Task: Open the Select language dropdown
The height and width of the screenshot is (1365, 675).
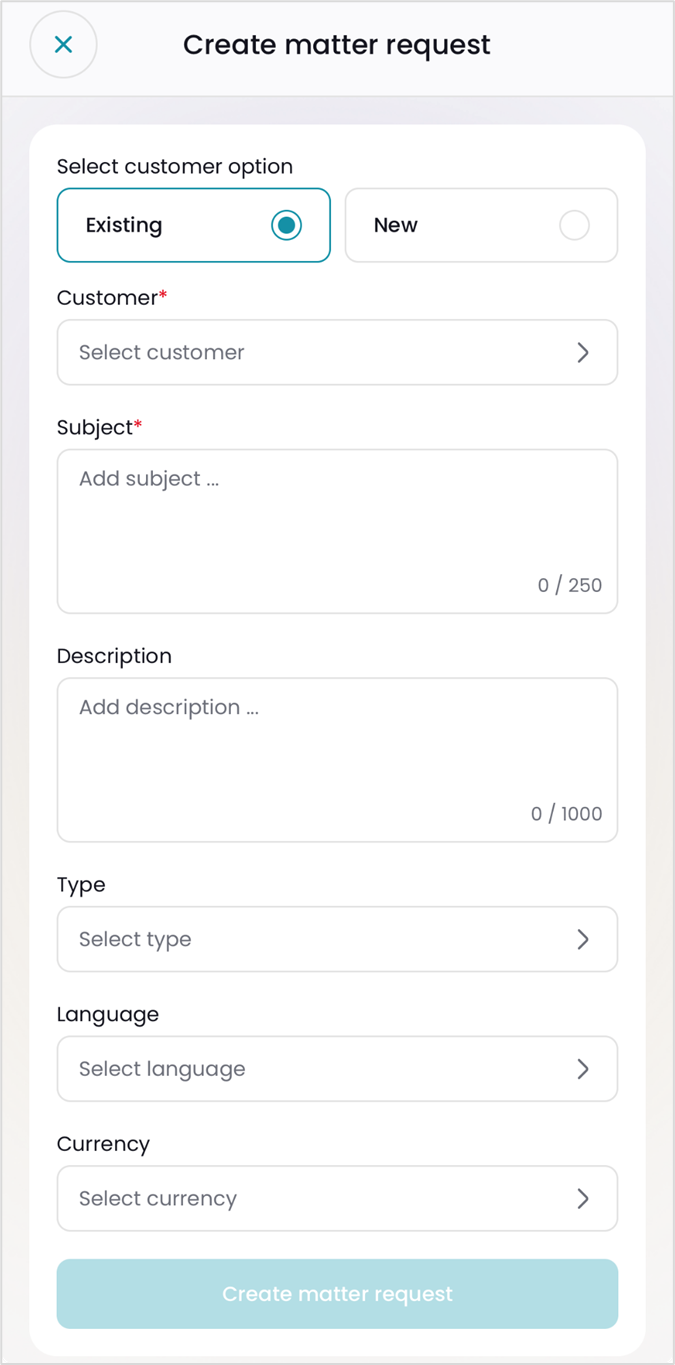Action: pos(320,1069)
